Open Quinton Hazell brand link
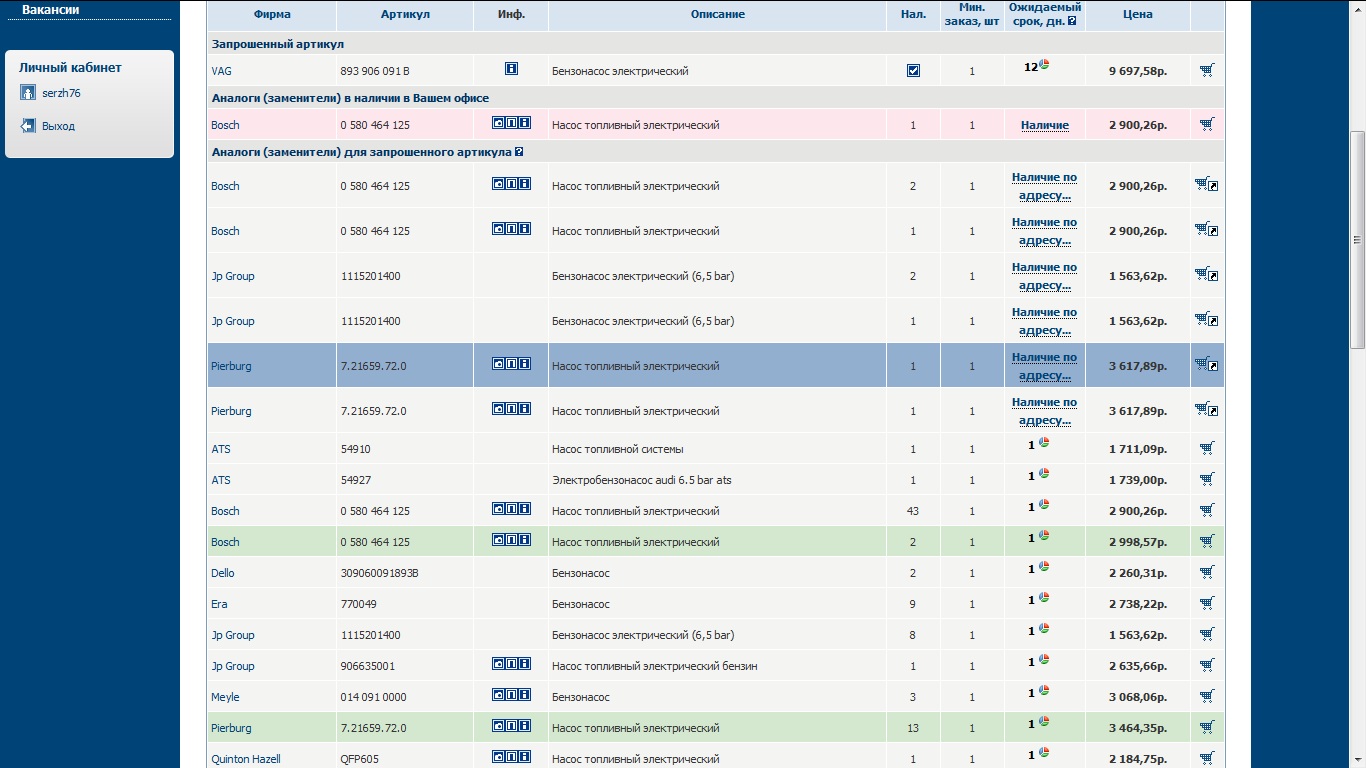This screenshot has height=768, width=1366. [x=245, y=759]
